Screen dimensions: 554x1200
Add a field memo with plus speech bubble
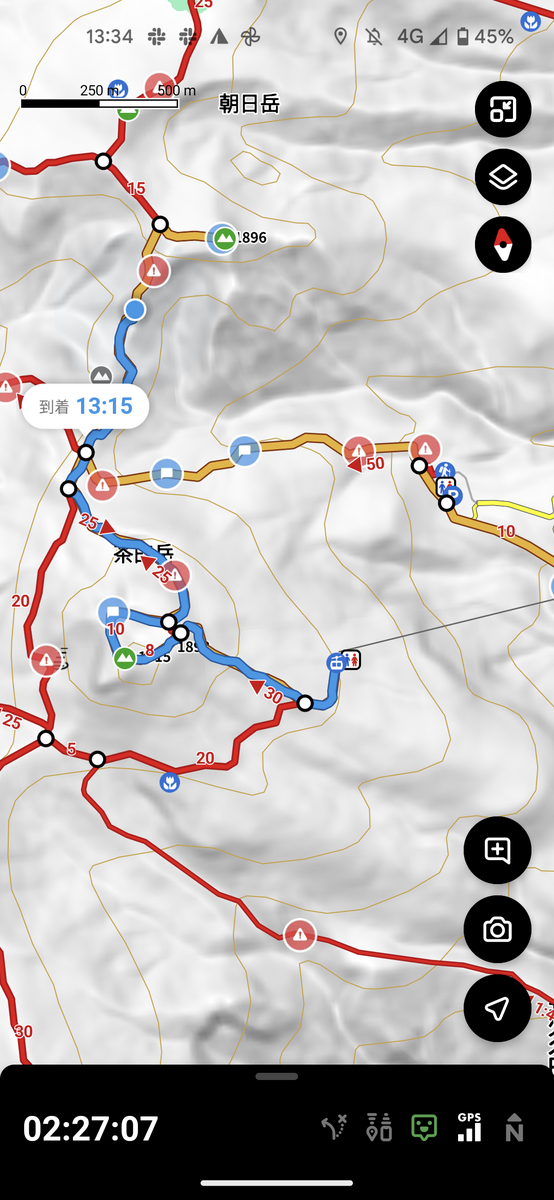click(497, 851)
